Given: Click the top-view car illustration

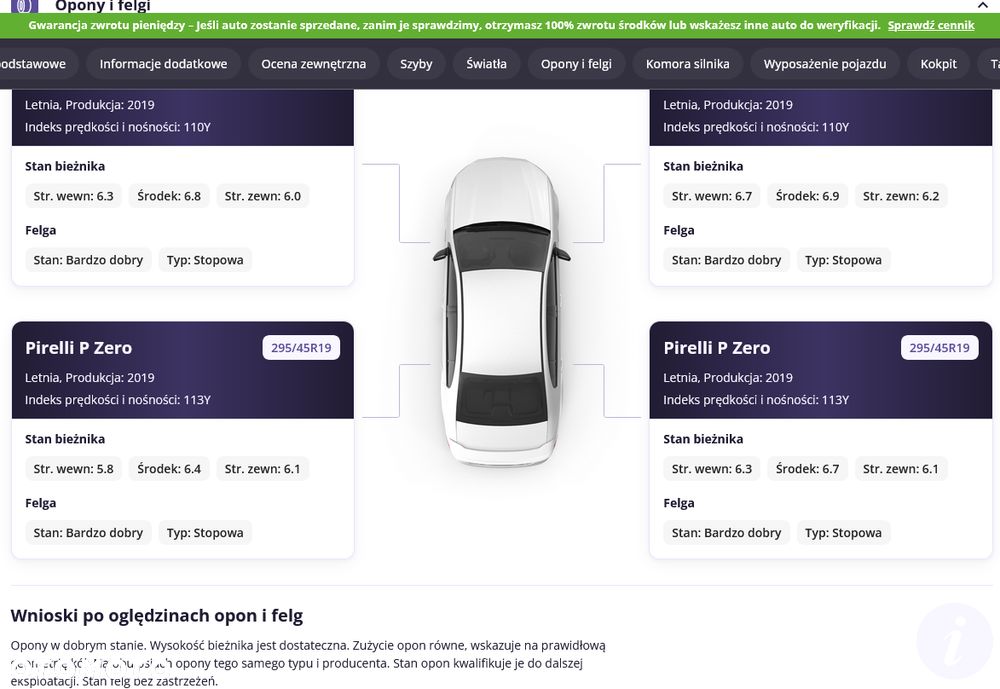Looking at the screenshot, I should [x=501, y=311].
